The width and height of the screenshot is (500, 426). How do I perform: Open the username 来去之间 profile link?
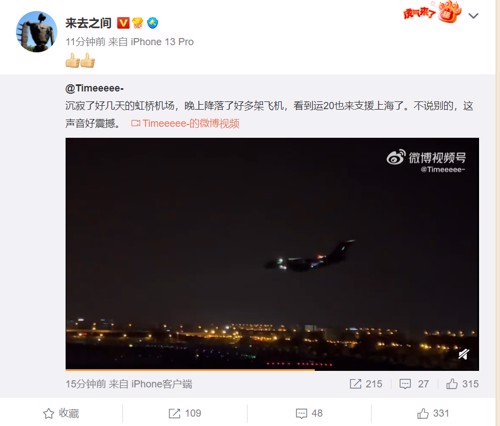click(88, 23)
